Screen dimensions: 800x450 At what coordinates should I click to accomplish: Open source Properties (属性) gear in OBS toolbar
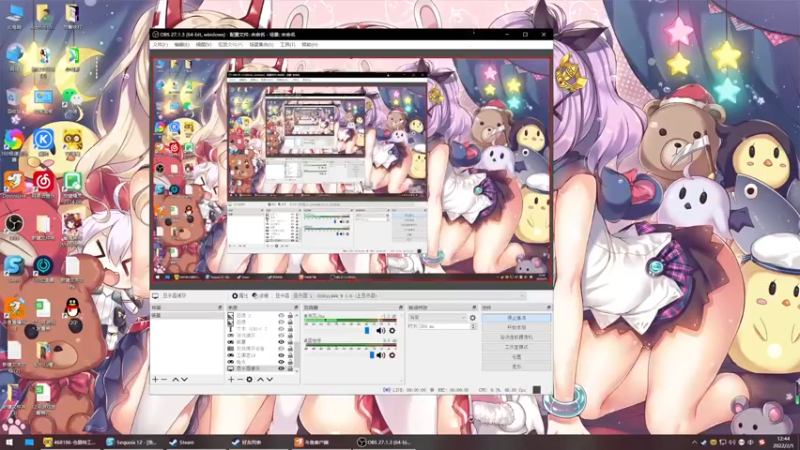tap(240, 296)
